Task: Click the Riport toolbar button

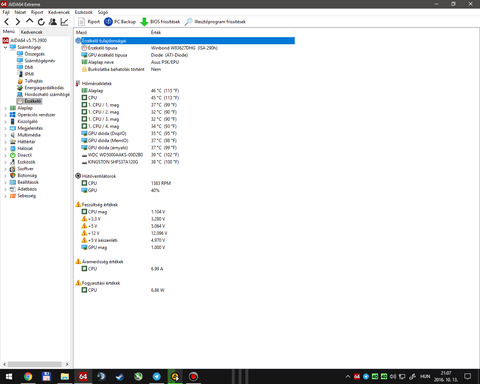Action: click(x=89, y=22)
